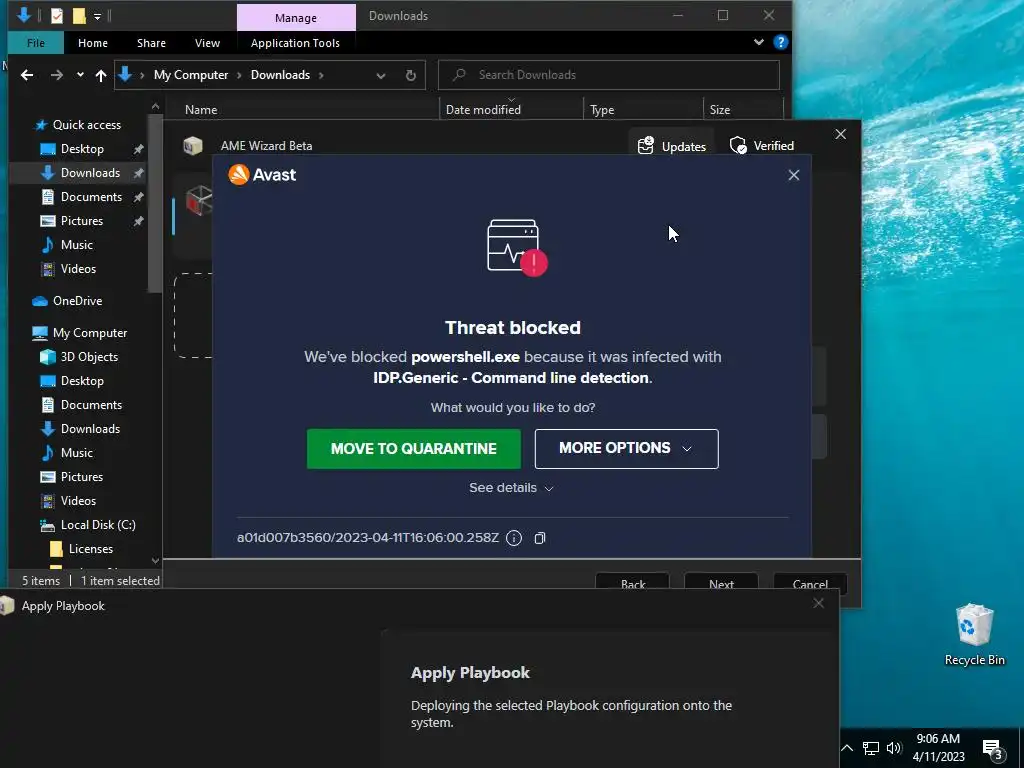The image size is (1024, 768).
Task: Click Cancel in AME Wizard
Action: pos(810,584)
